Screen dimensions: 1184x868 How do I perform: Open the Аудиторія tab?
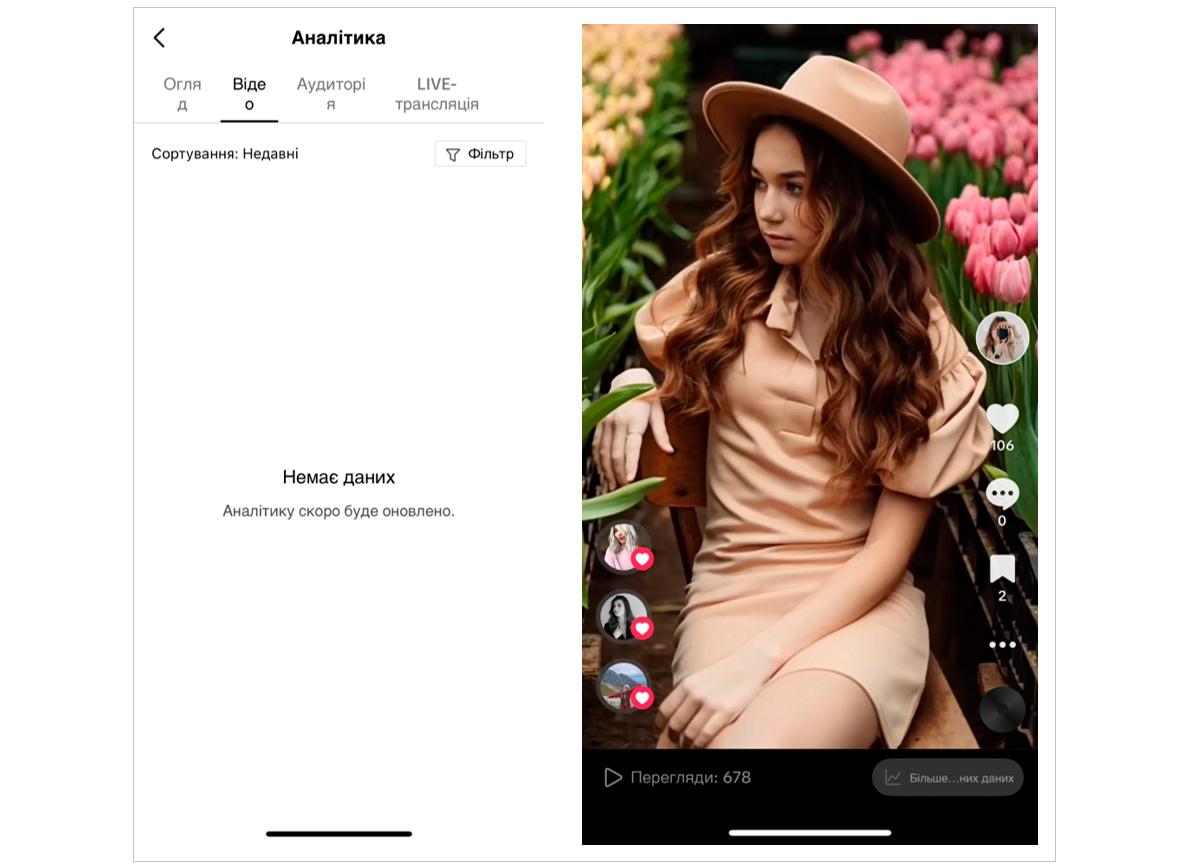pos(331,94)
